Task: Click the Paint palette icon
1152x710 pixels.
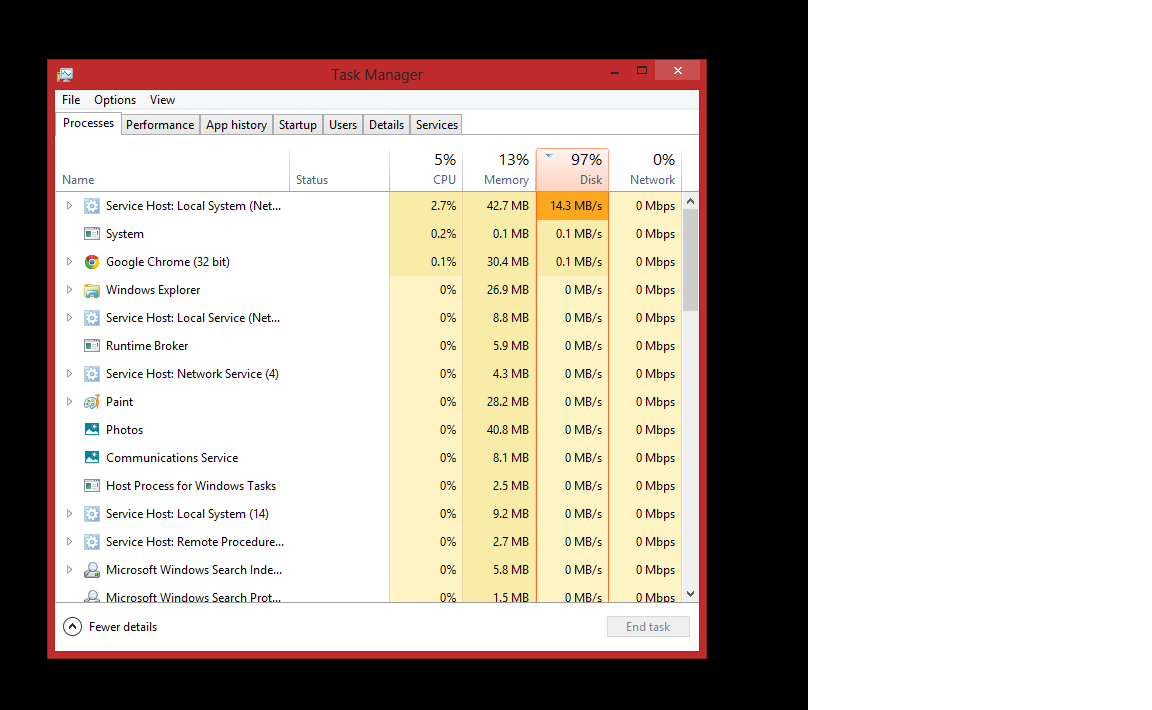Action: 92,402
